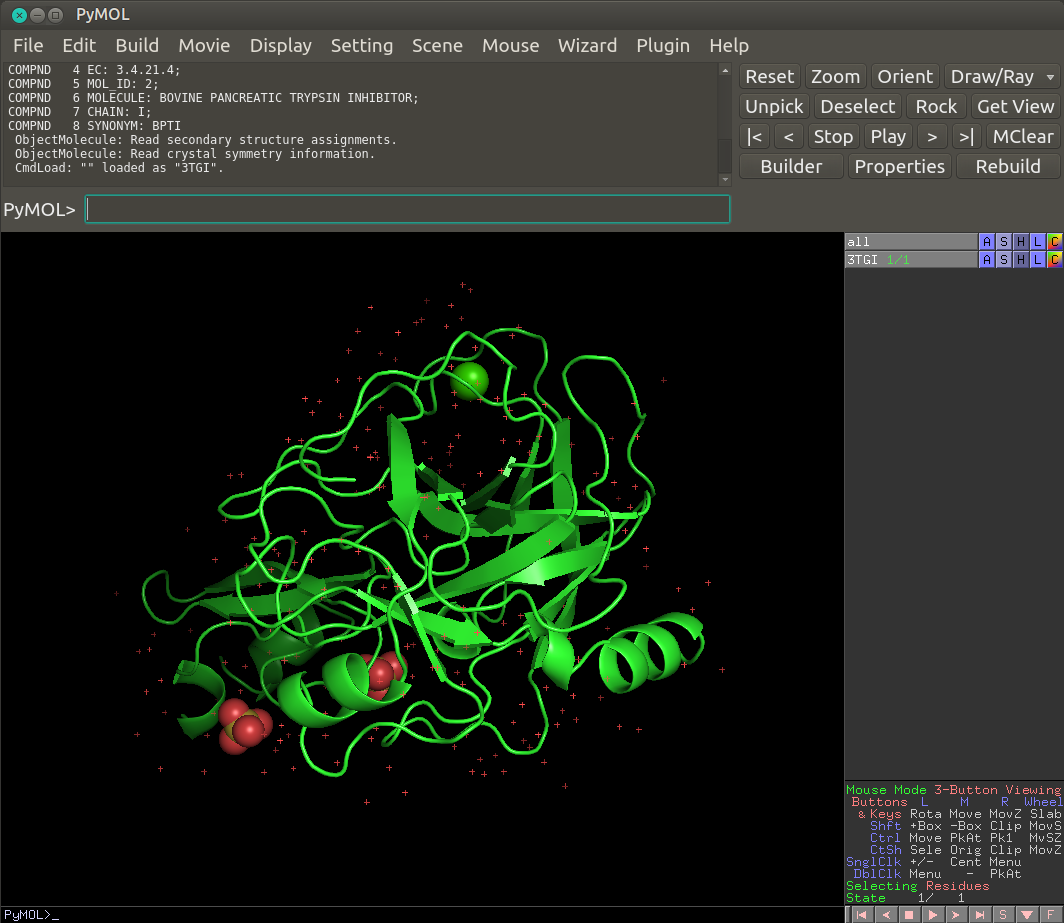Open the Edit menu

79,45
